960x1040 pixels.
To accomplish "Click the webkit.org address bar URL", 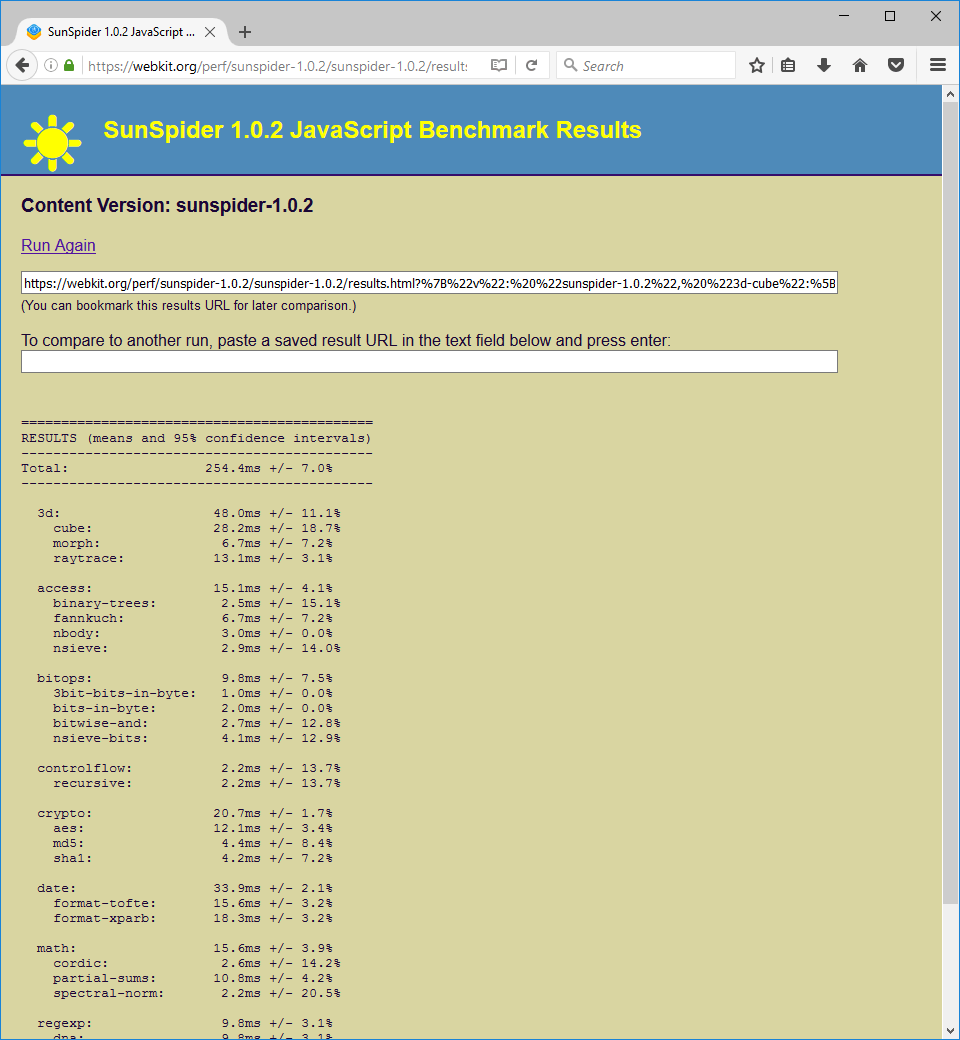I will (x=277, y=66).
